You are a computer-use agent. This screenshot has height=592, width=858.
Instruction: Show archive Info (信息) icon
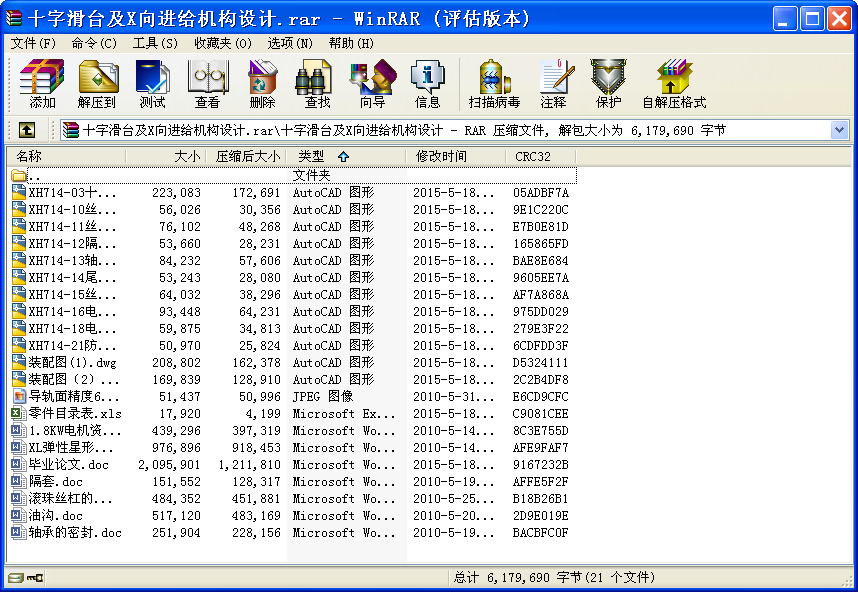427,84
